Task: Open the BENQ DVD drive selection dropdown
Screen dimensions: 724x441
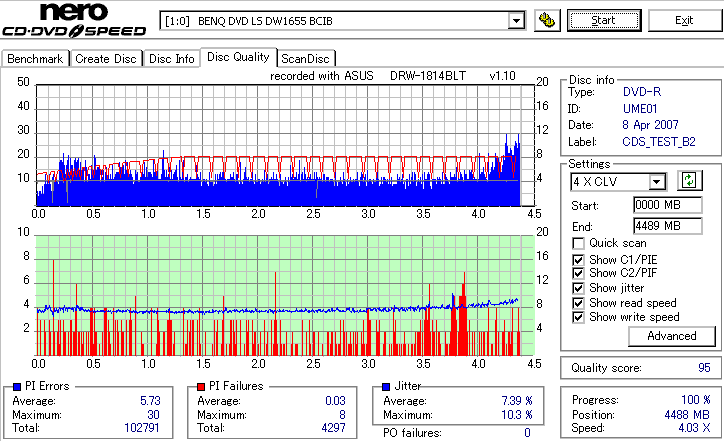Action: click(516, 21)
